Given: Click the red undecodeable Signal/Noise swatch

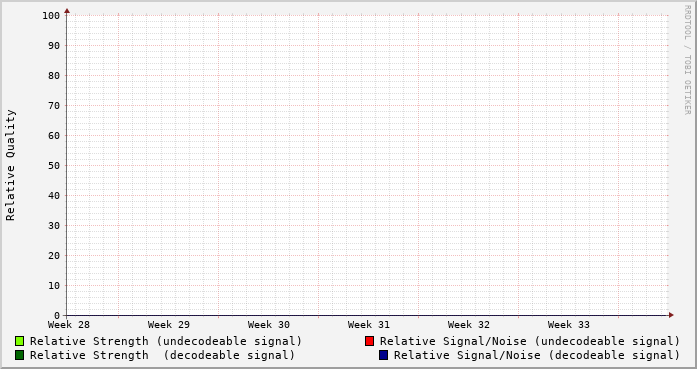Looking at the screenshot, I should (369, 341).
